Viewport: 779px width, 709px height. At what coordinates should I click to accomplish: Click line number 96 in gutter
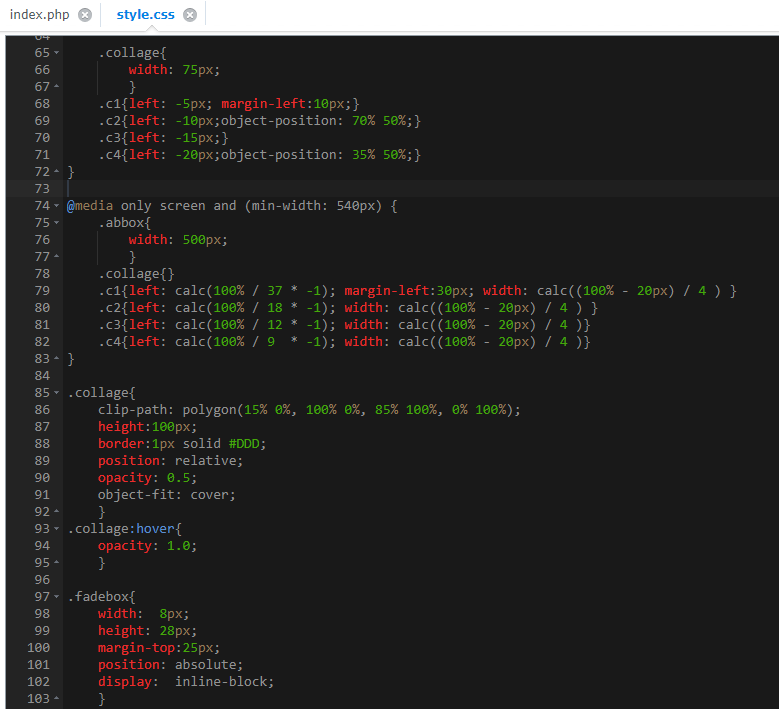click(x=42, y=579)
